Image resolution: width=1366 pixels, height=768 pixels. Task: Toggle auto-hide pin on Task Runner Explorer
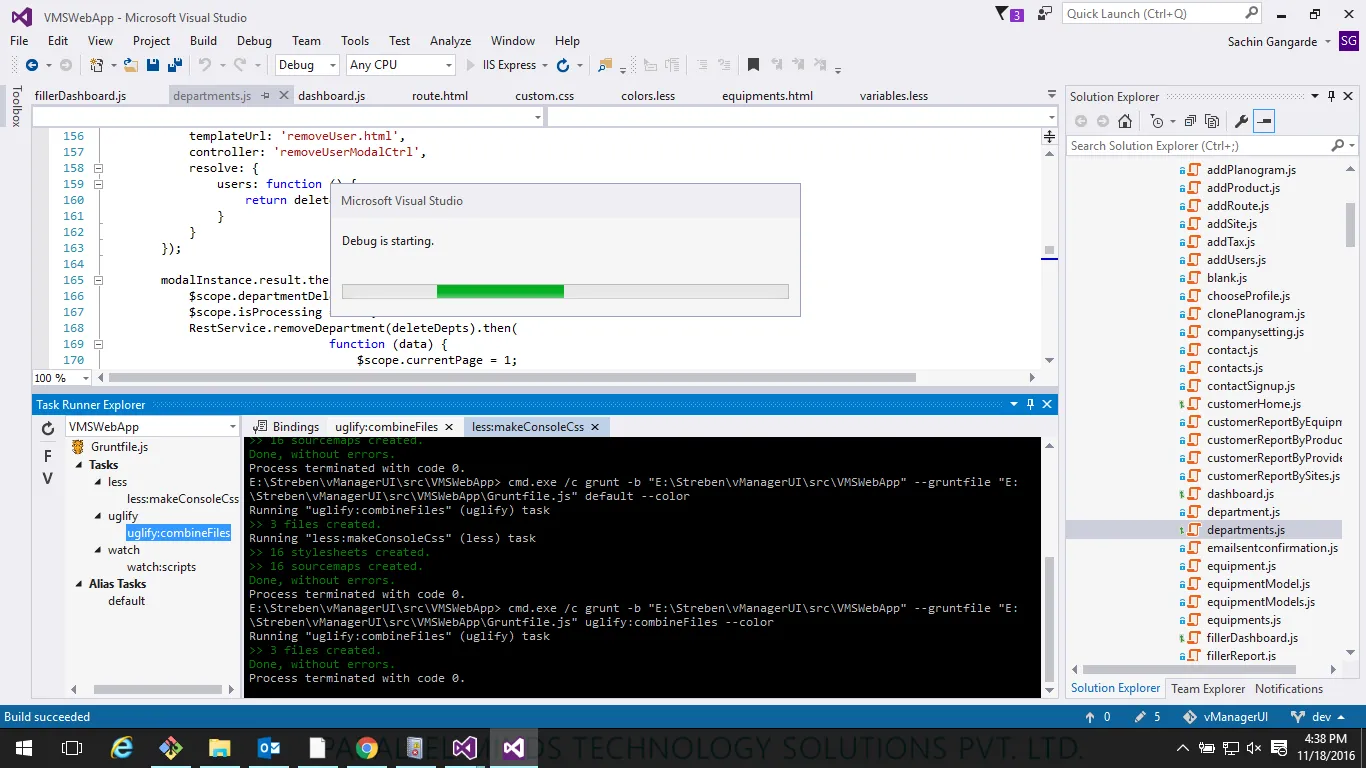[1030, 404]
